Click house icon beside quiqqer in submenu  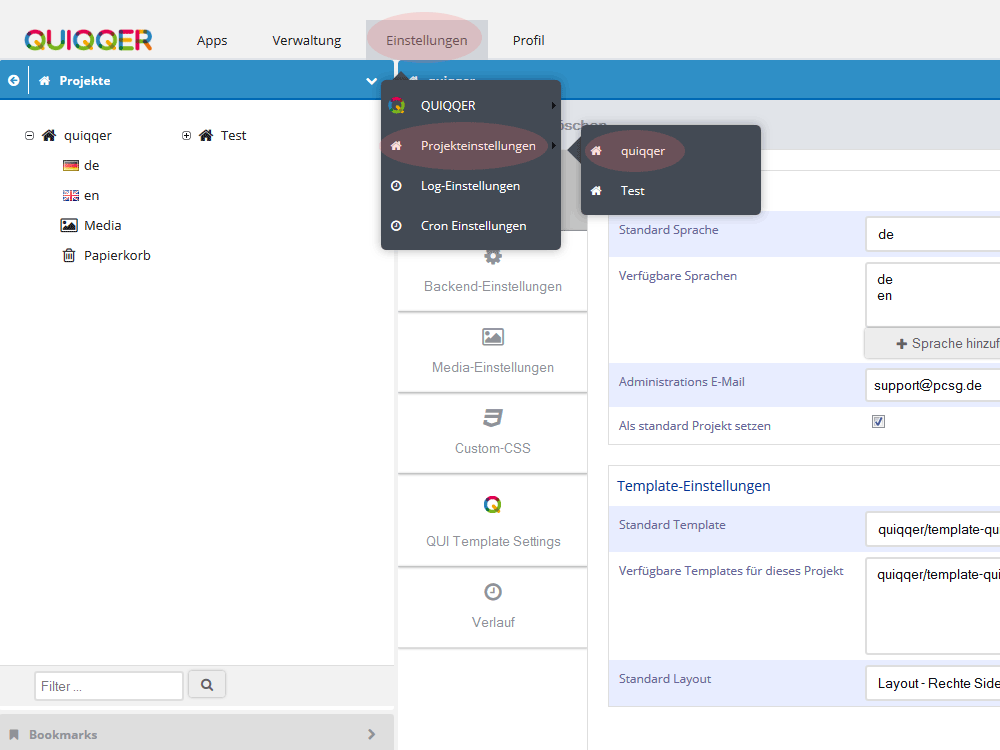[596, 151]
